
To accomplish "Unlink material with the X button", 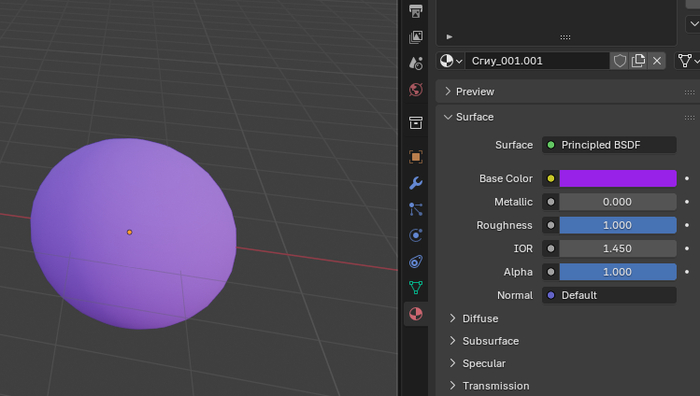I will click(657, 61).
